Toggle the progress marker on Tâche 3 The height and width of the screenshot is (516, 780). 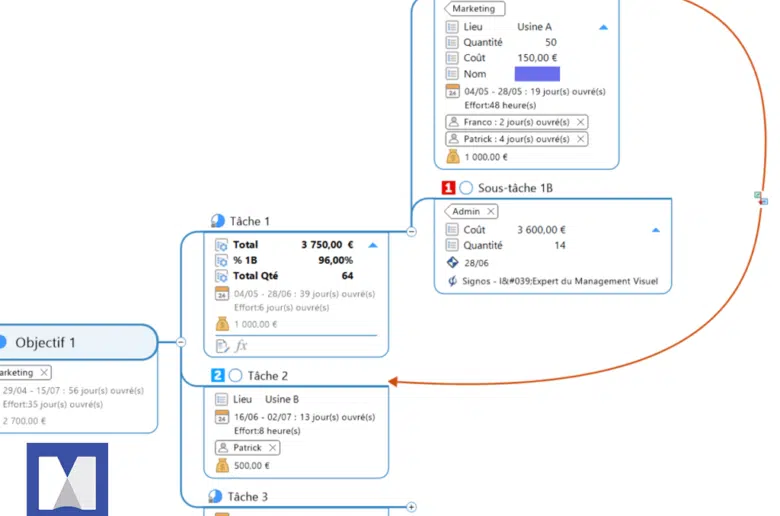click(x=218, y=496)
